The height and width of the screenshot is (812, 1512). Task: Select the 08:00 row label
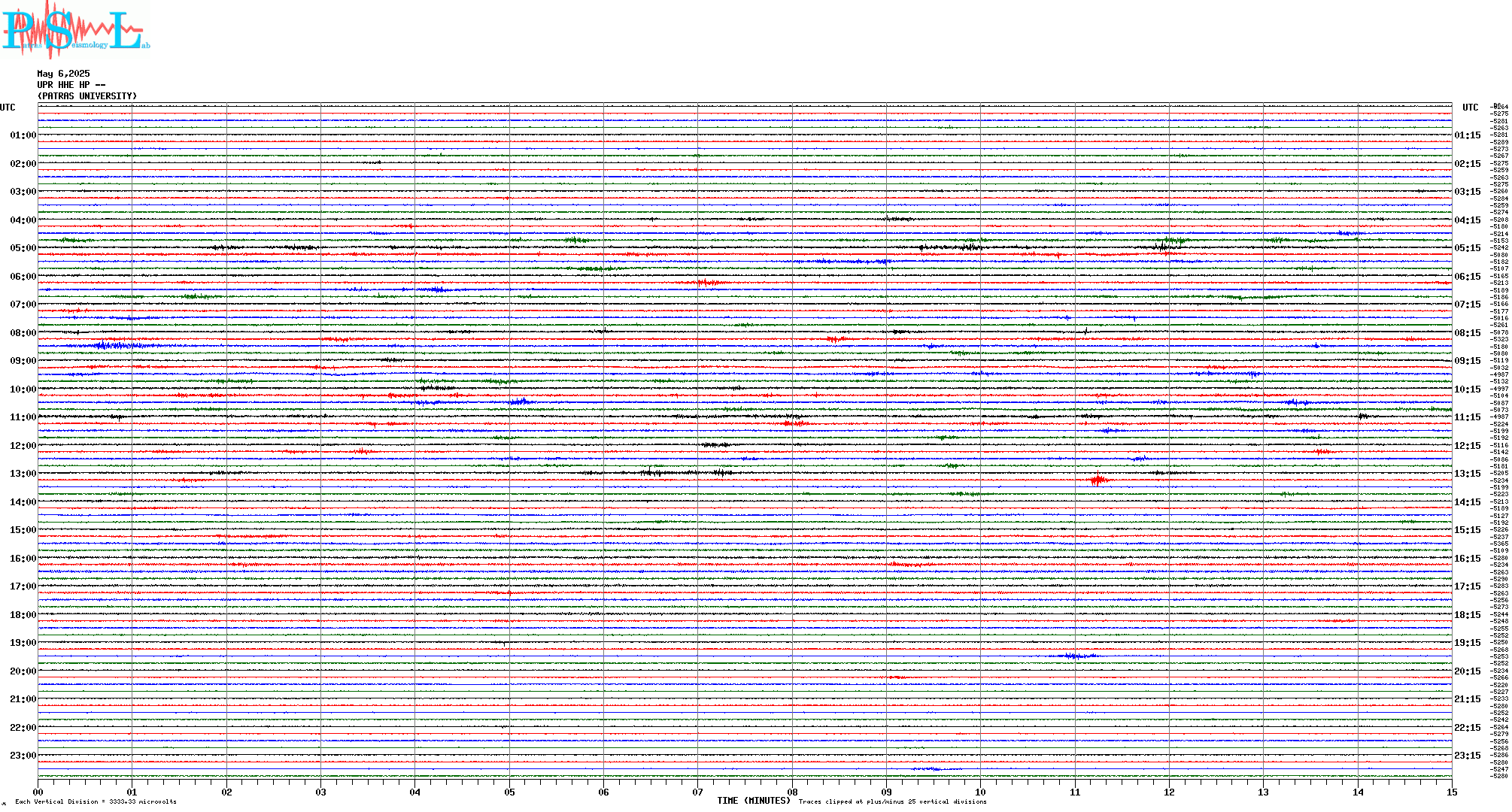[x=23, y=333]
